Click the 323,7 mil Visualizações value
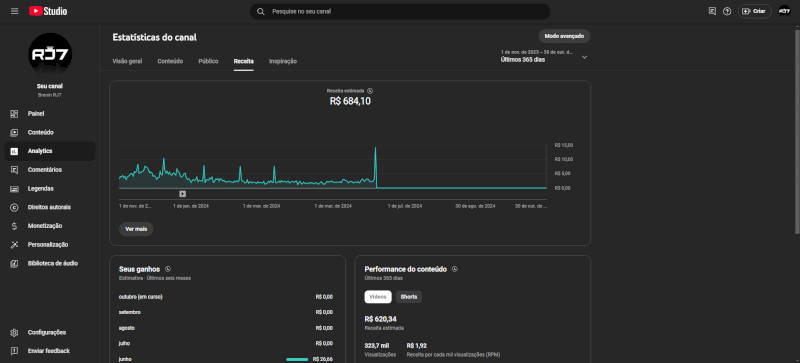800x363 pixels. point(377,346)
